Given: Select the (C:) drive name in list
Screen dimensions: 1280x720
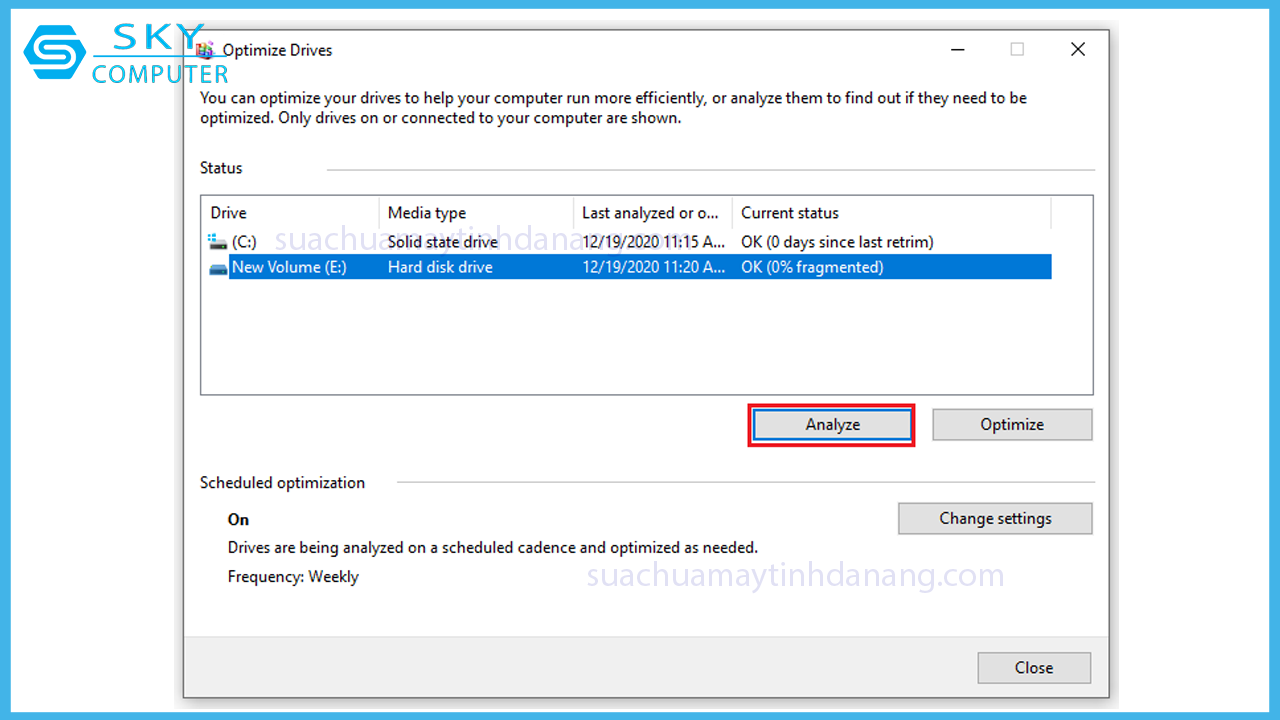Looking at the screenshot, I should pos(244,242).
